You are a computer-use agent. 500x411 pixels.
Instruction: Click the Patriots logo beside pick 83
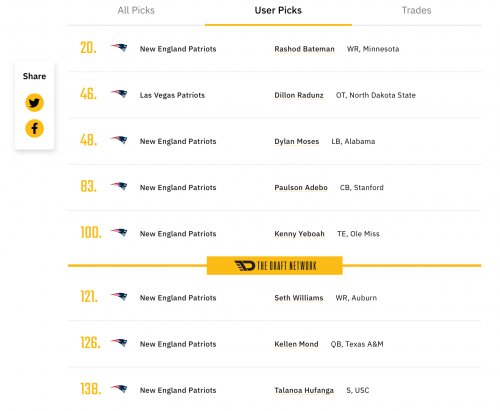pyautogui.click(x=119, y=186)
